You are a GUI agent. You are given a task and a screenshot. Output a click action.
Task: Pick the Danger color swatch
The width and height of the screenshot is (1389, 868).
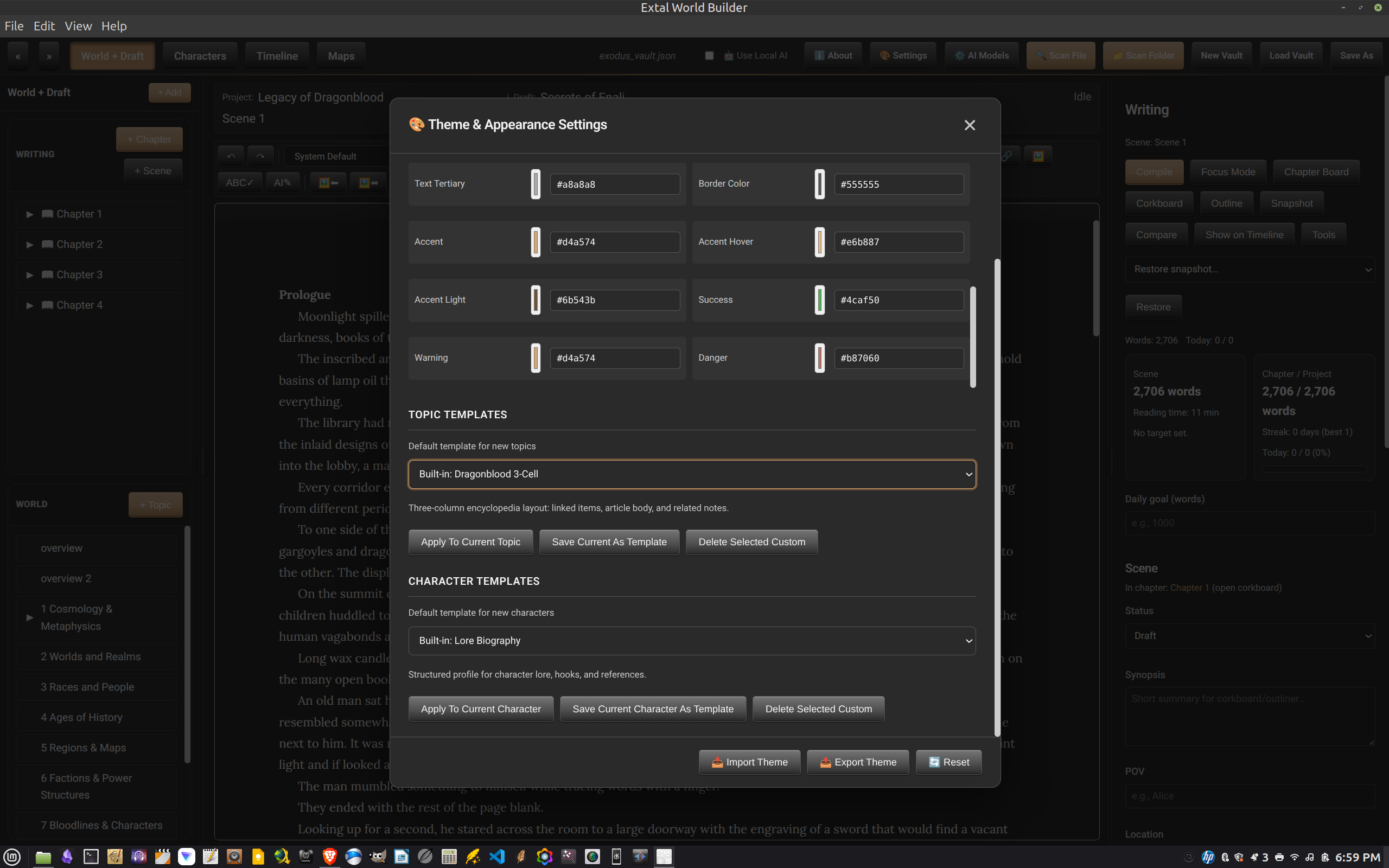[819, 358]
